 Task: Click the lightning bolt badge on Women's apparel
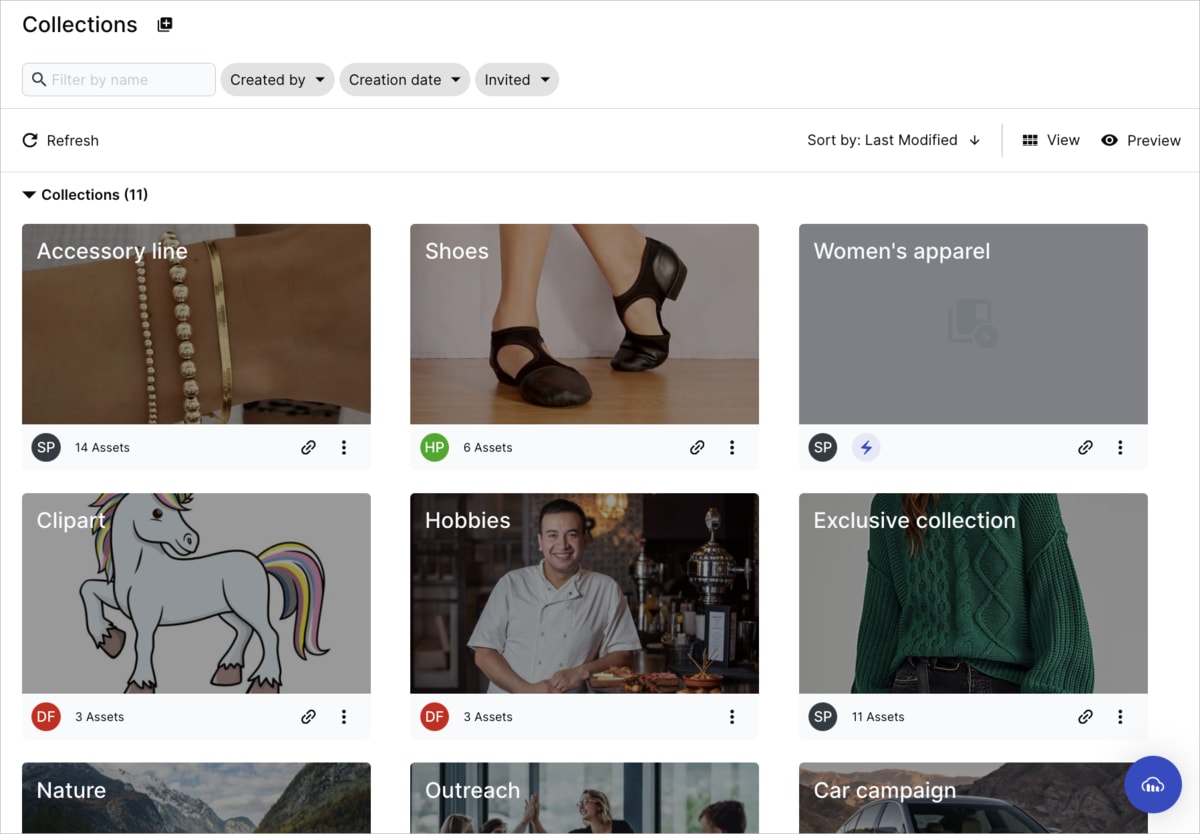click(866, 448)
